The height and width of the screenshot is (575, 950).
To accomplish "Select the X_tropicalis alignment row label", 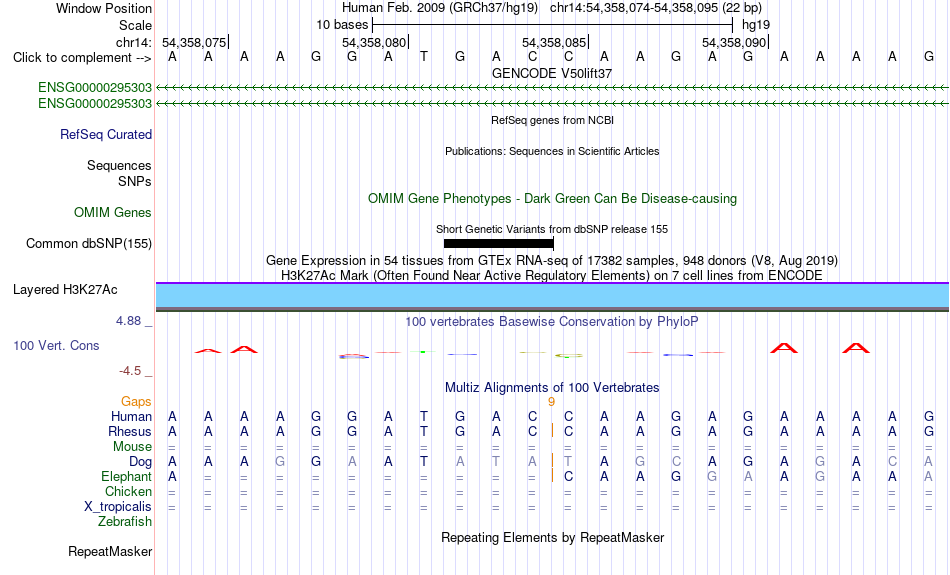I will pyautogui.click(x=118, y=507).
